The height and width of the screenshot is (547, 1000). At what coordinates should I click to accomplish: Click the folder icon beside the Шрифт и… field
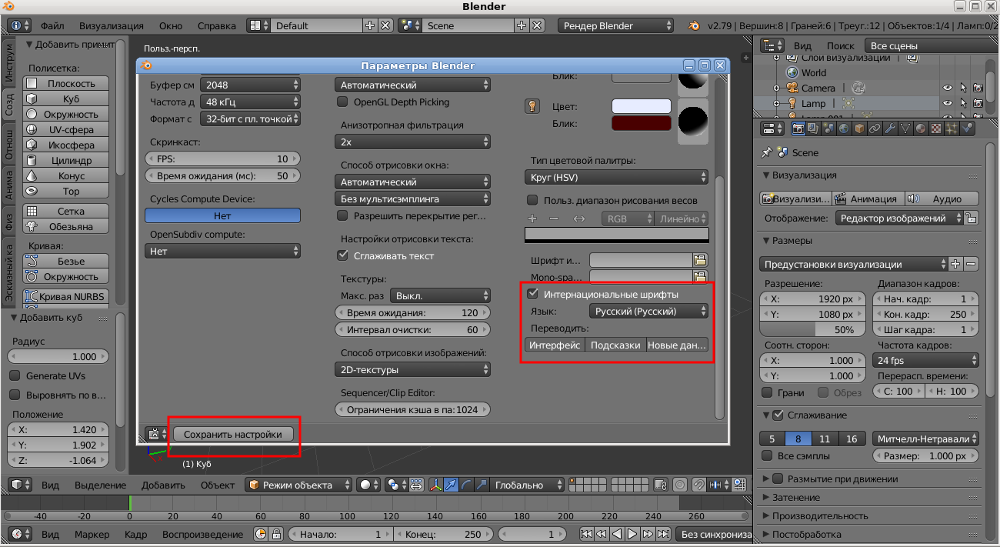pyautogui.click(x=700, y=260)
